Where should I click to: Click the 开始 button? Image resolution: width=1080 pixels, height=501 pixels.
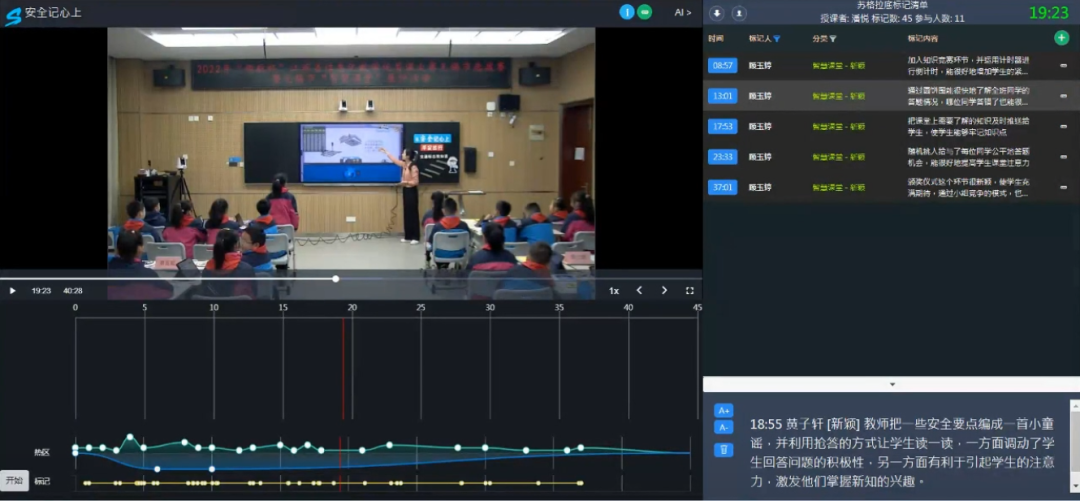(14, 480)
